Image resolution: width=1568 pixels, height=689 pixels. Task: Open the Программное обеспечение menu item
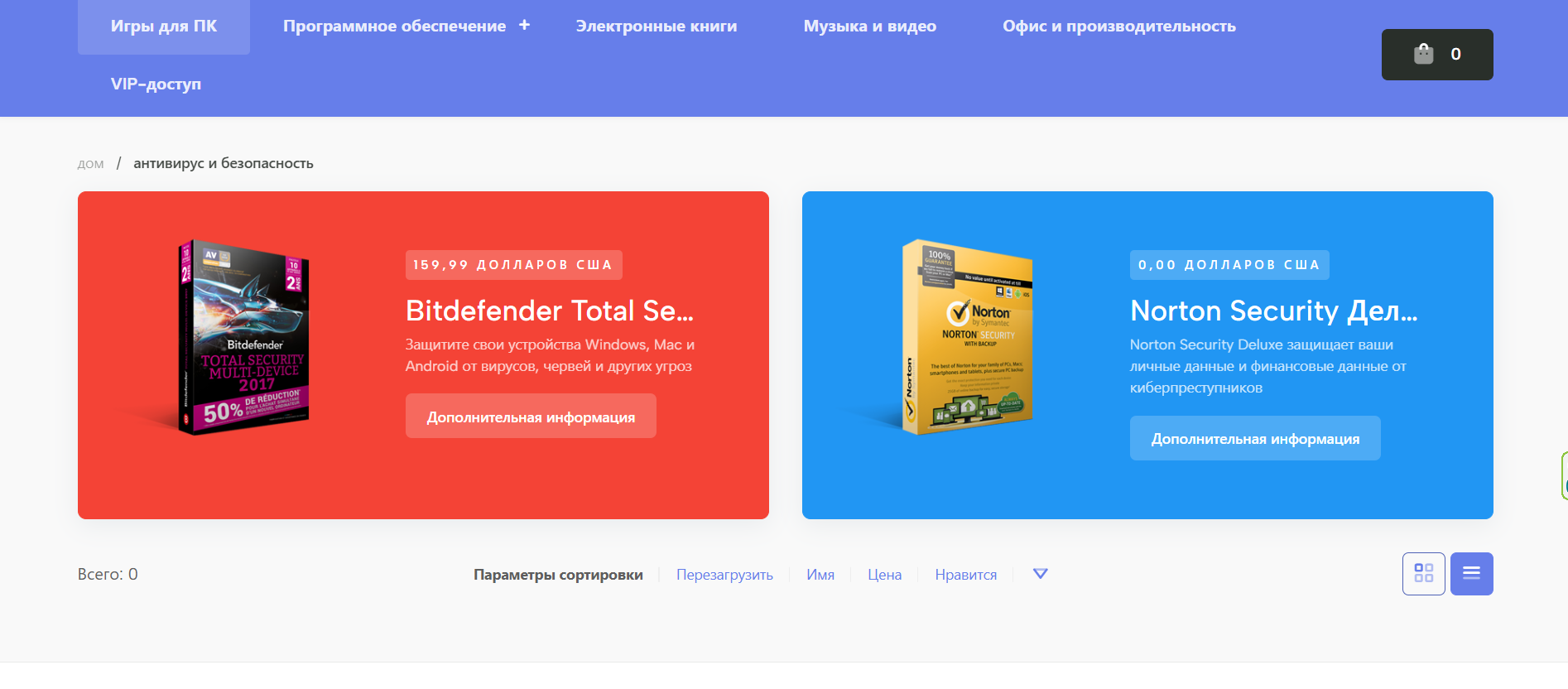tap(394, 26)
